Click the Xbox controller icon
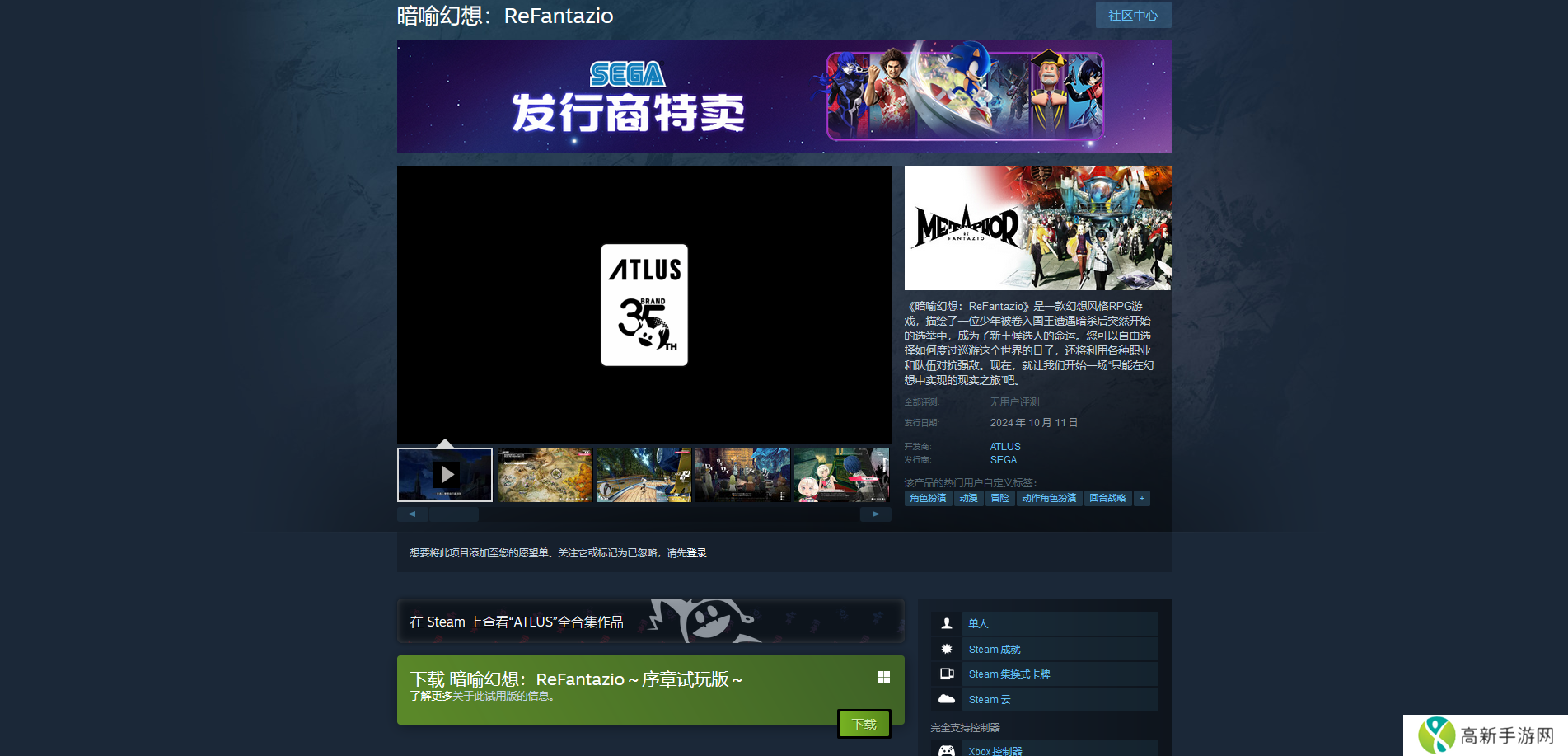 947,750
